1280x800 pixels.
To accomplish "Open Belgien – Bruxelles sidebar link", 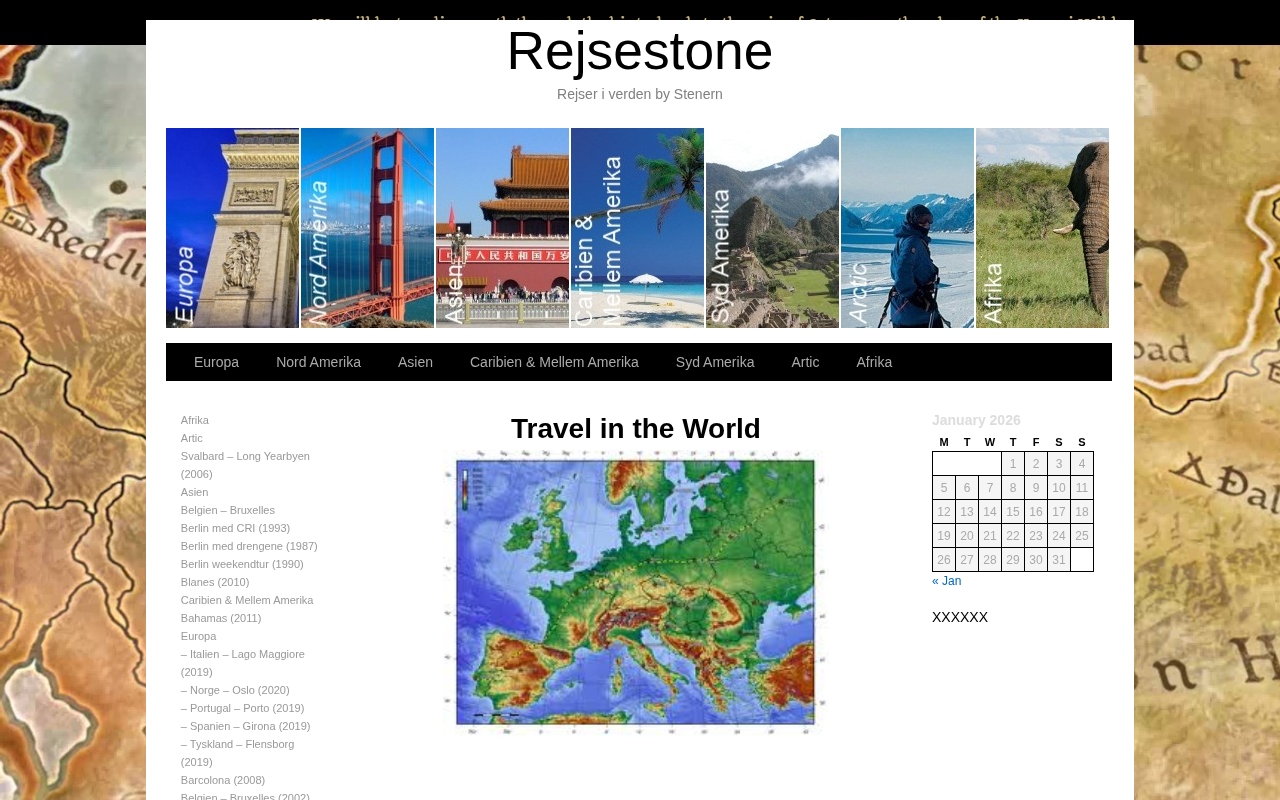I will (228, 510).
